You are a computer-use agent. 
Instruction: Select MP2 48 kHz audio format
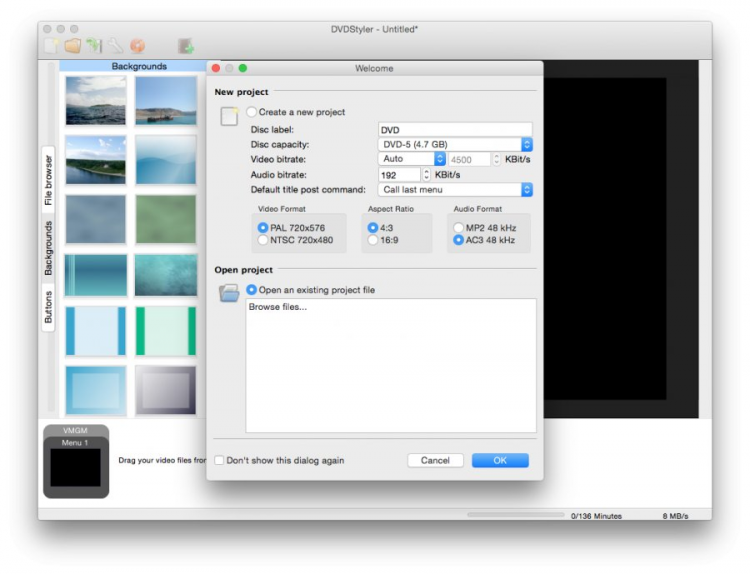(458, 228)
